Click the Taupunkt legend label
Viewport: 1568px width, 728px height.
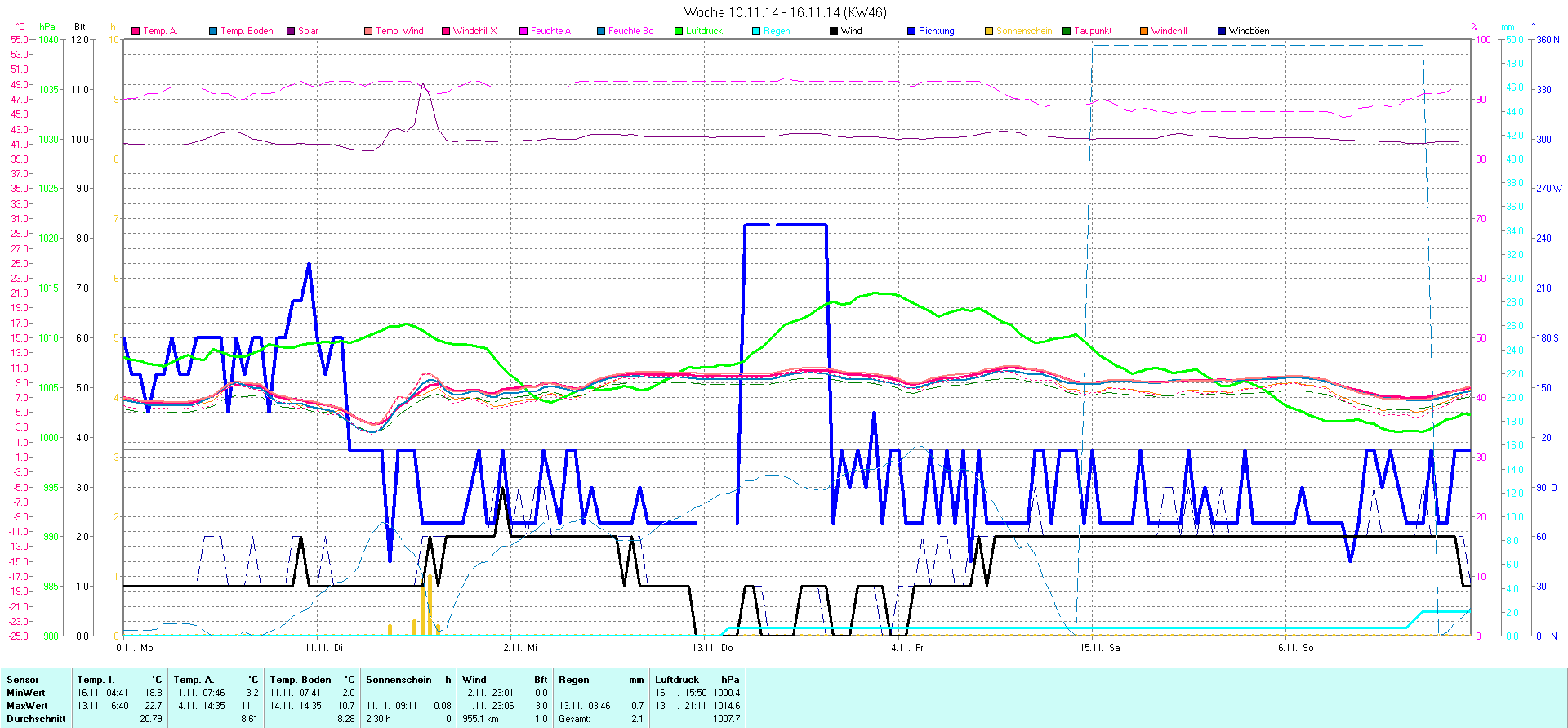[1093, 31]
